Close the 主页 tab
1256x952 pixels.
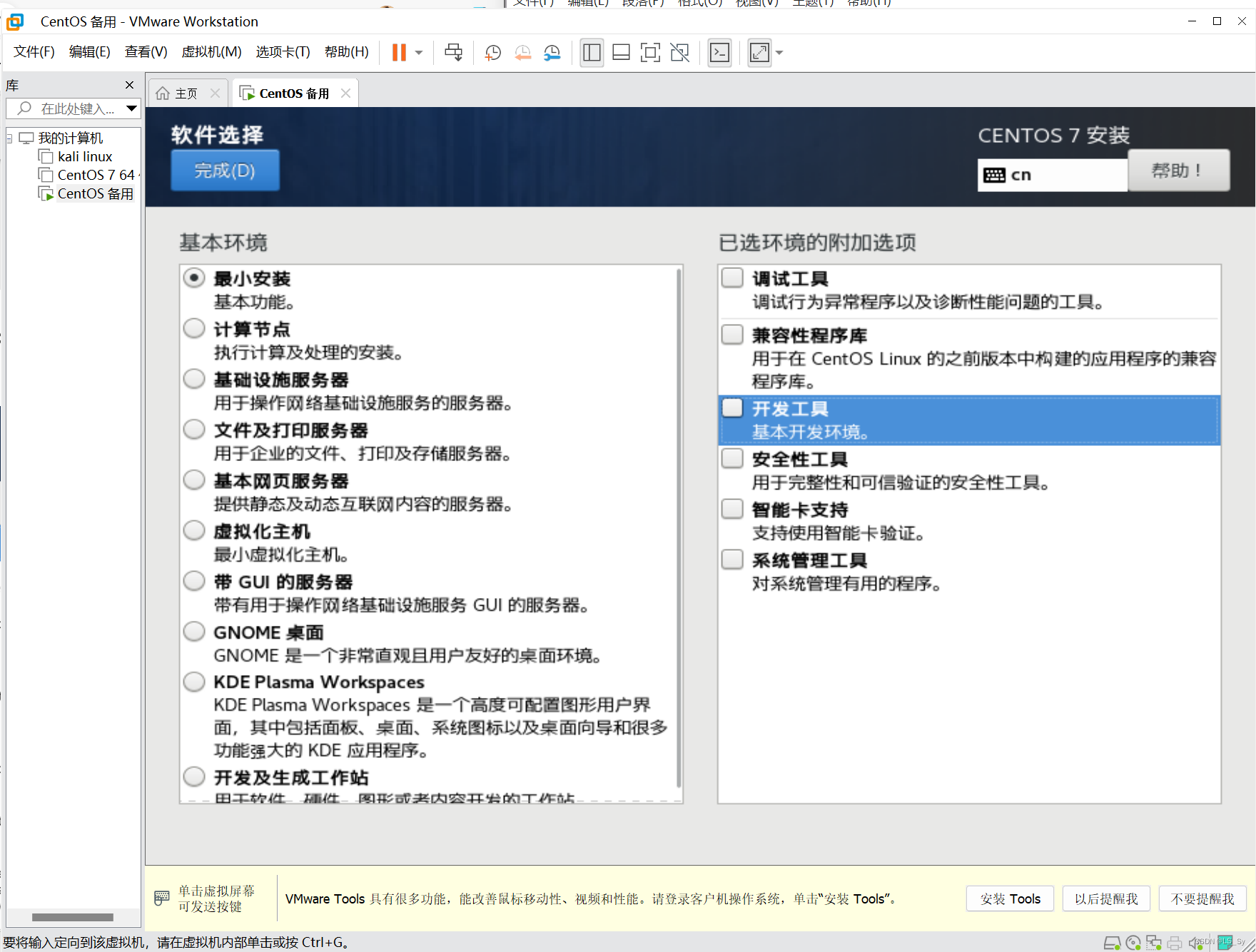[x=215, y=93]
